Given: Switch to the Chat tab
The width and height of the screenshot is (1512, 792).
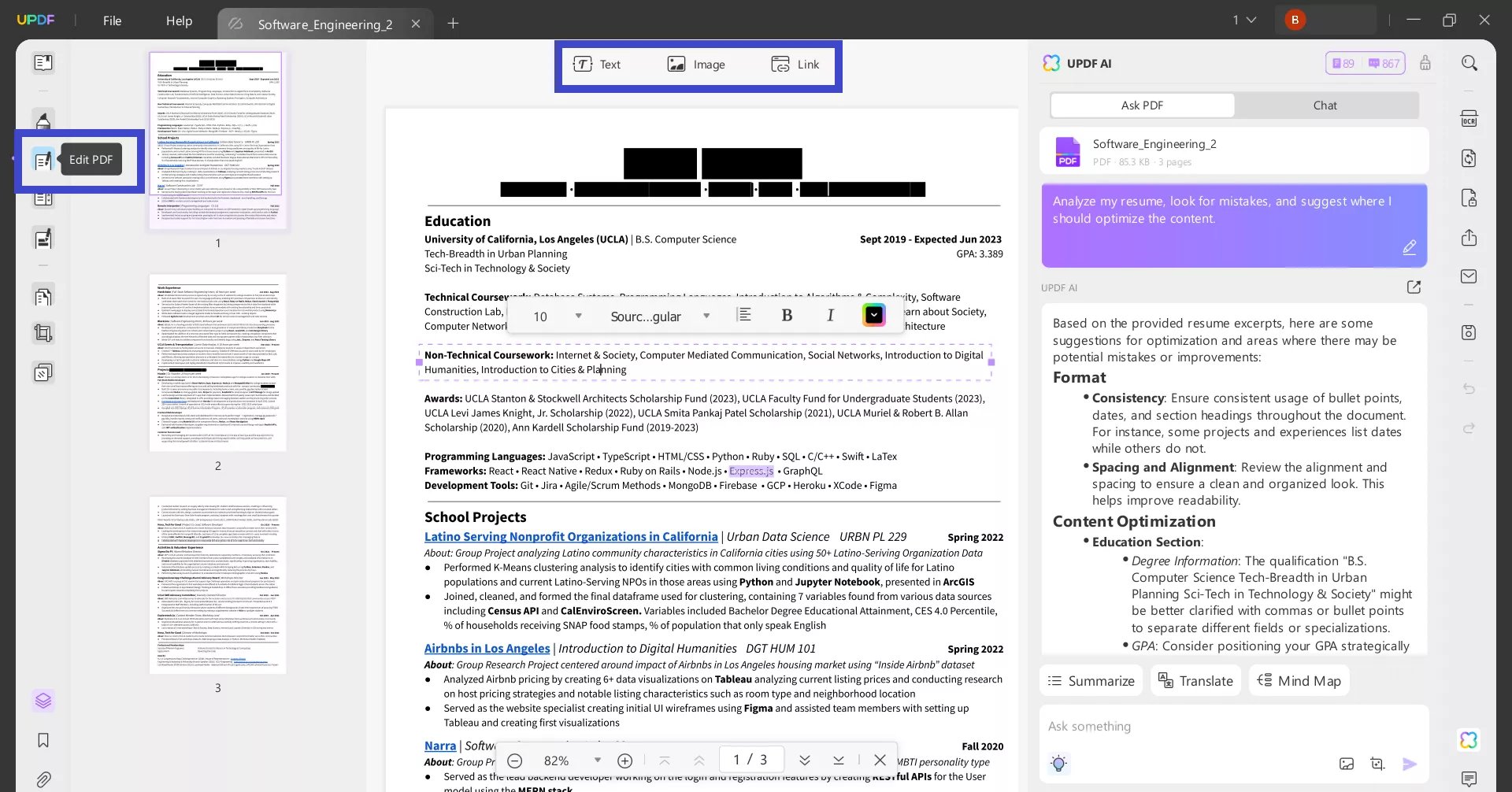Looking at the screenshot, I should tap(1325, 105).
